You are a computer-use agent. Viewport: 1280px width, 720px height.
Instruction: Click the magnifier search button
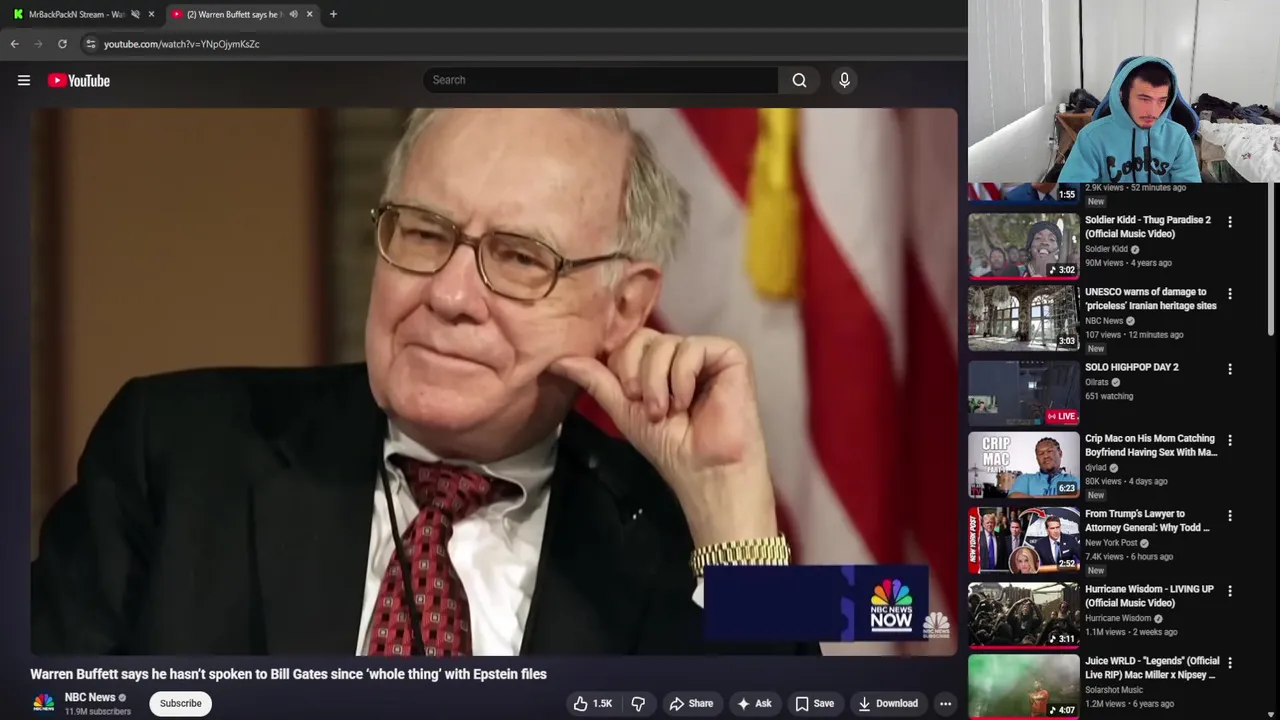click(799, 80)
